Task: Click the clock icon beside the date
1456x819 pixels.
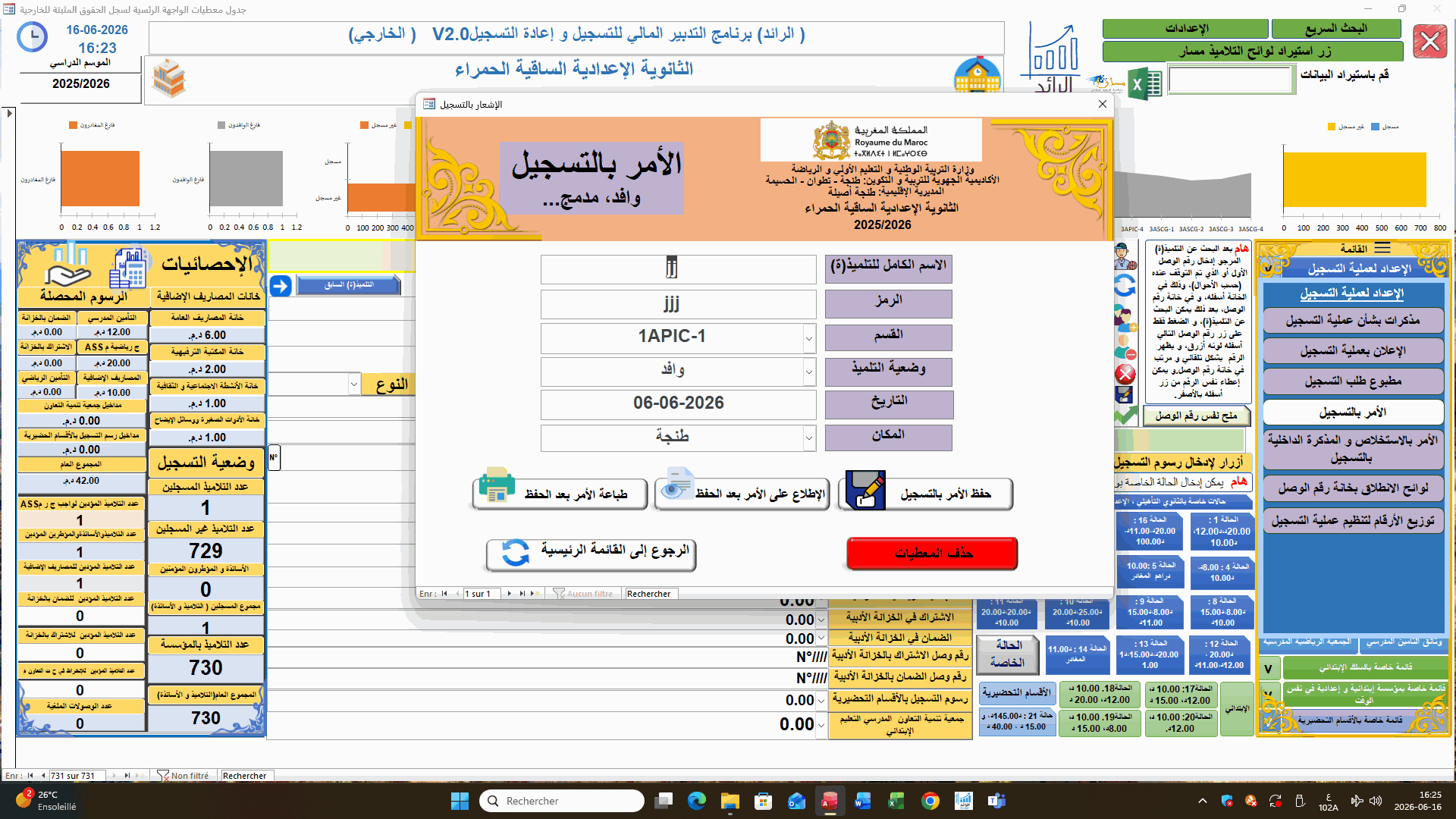Action: pyautogui.click(x=32, y=37)
